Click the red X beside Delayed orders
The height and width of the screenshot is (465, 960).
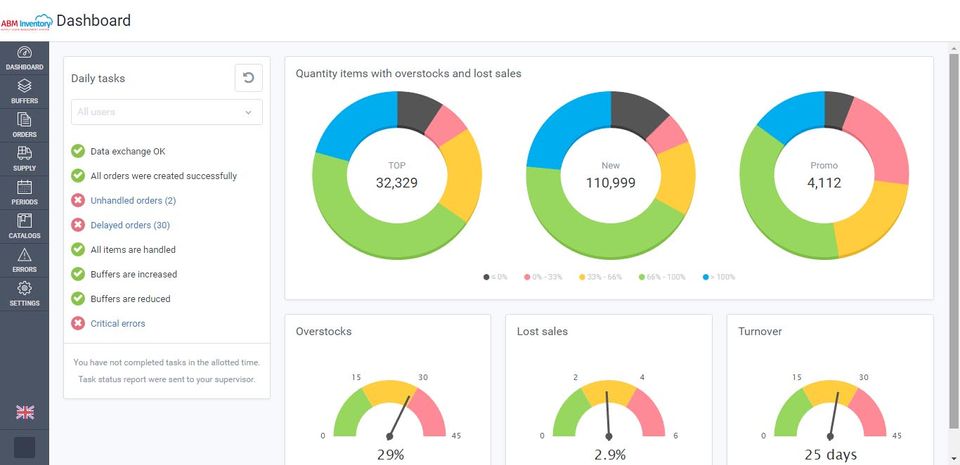(78, 225)
